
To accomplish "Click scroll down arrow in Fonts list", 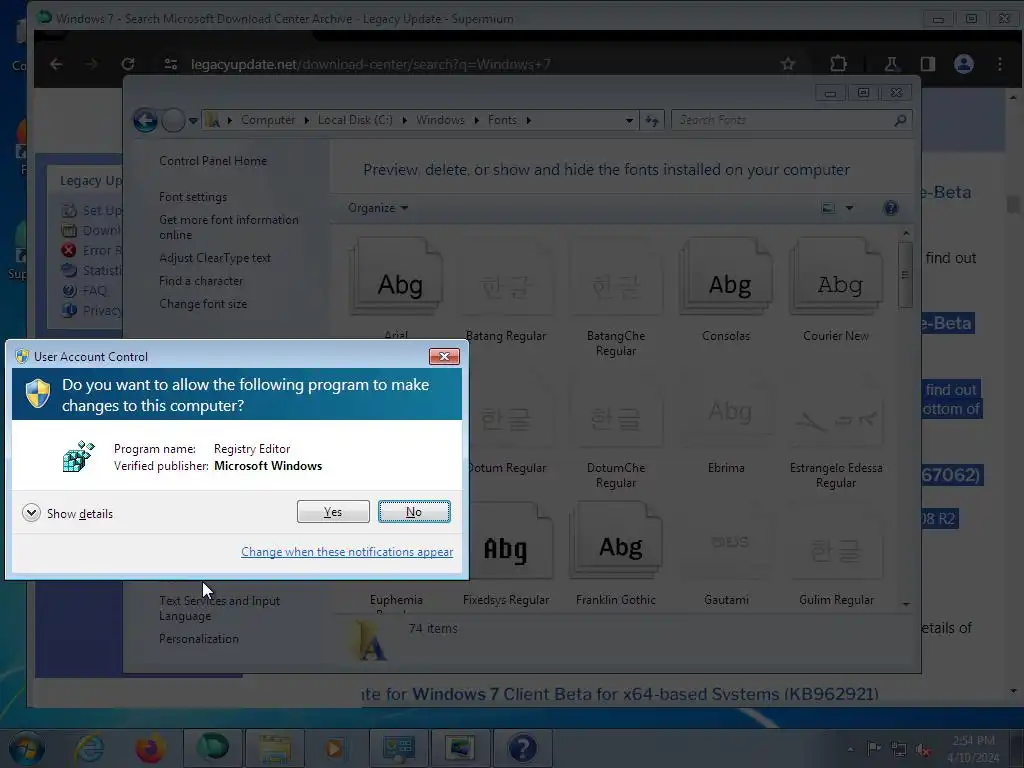I will (906, 604).
